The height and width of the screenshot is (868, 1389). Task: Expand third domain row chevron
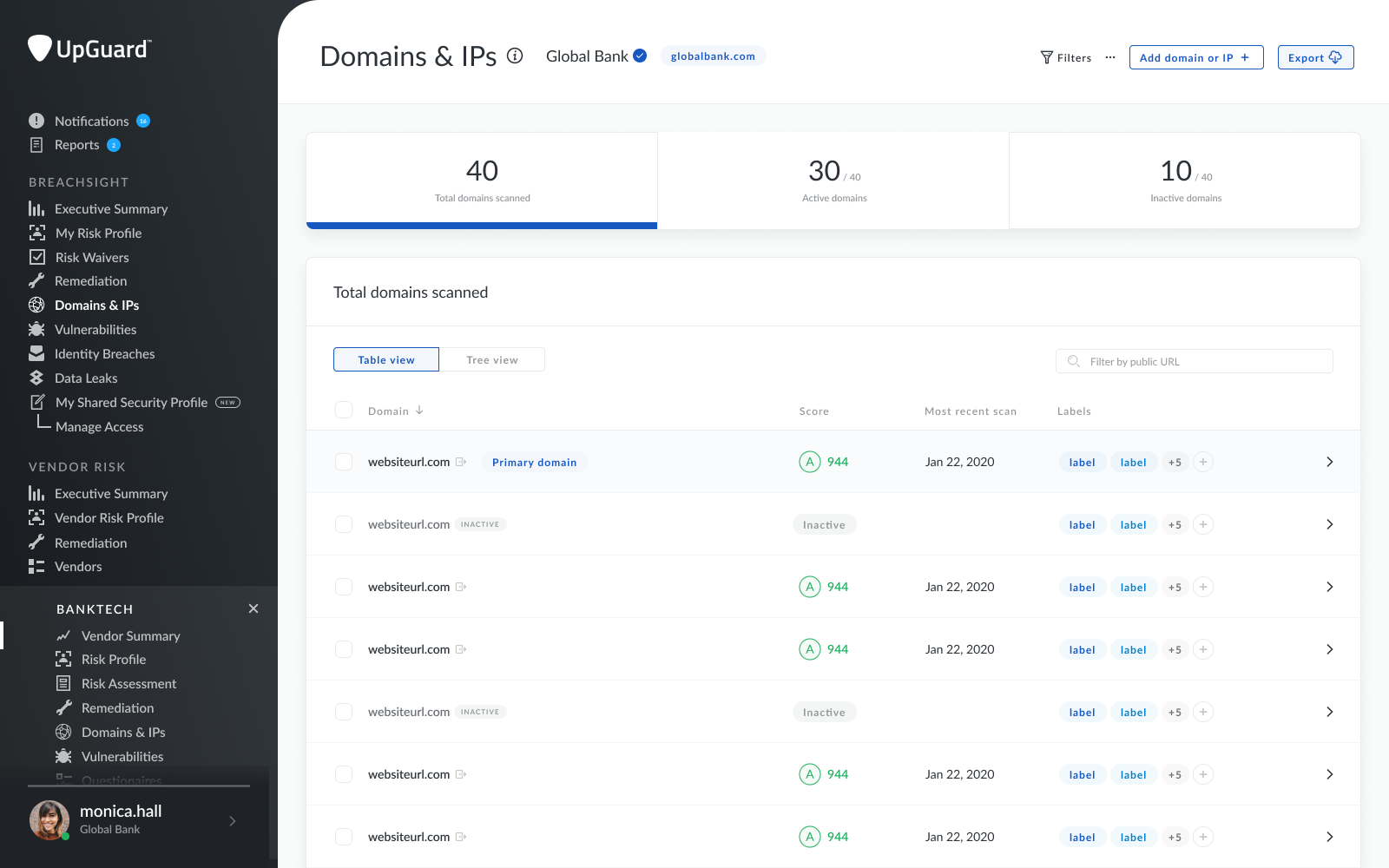tap(1329, 587)
